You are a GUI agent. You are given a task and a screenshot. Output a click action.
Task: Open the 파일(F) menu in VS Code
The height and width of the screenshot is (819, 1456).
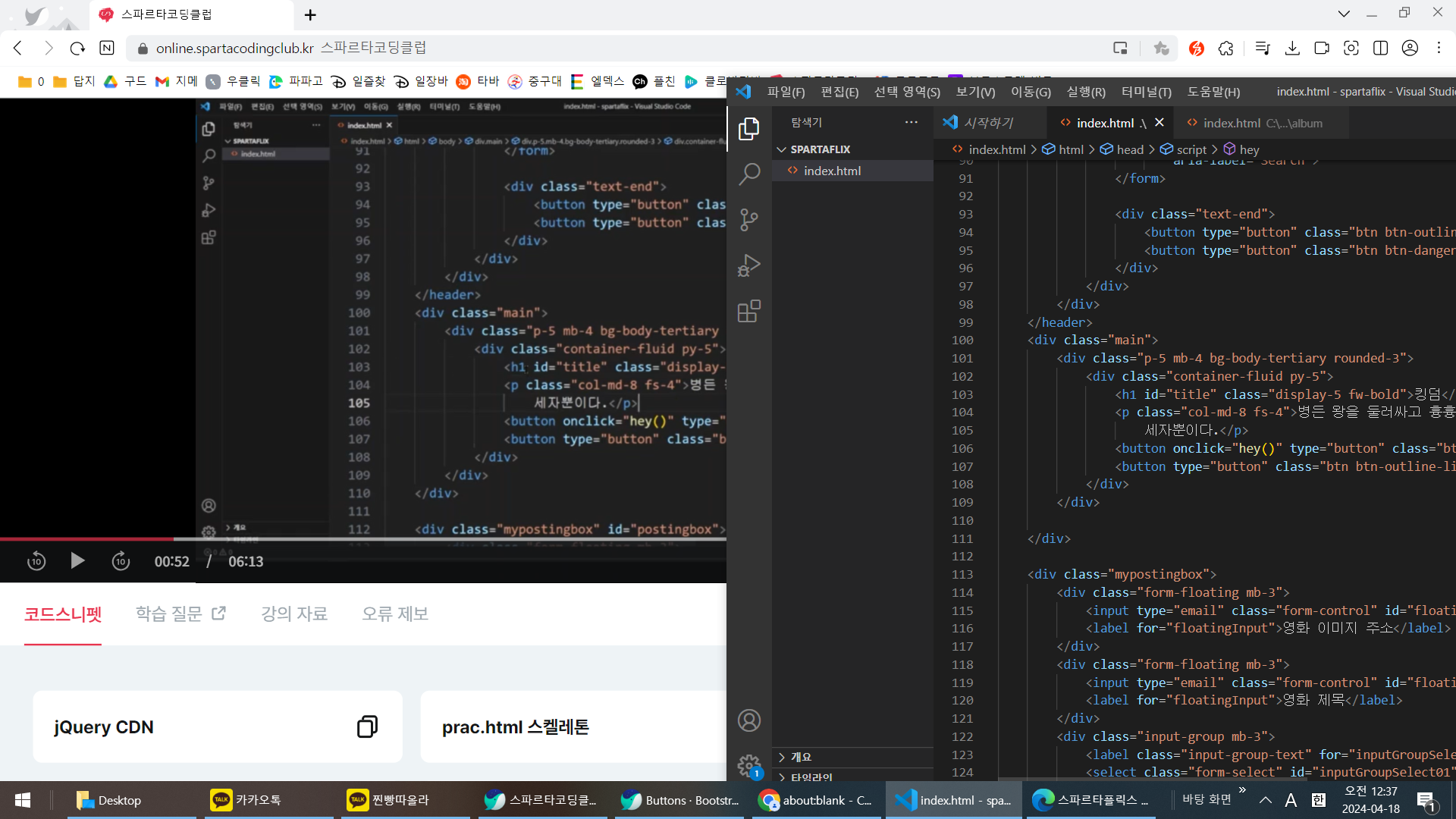786,92
